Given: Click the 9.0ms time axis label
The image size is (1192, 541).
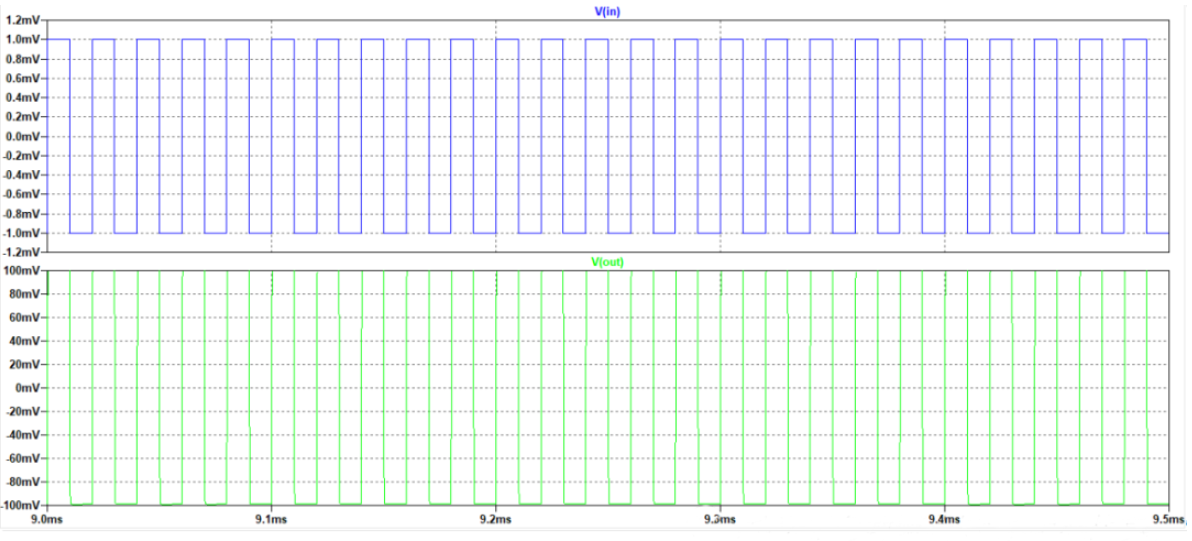Looking at the screenshot, I should (x=47, y=520).
